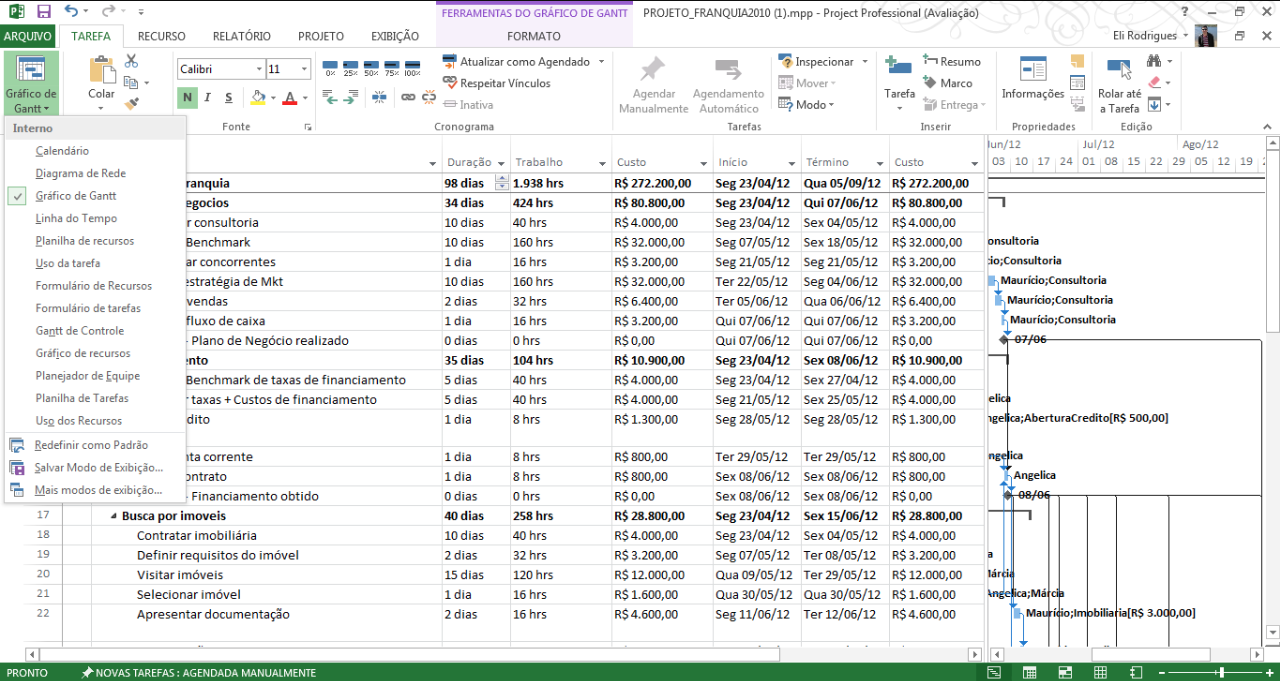Click the Informações task information icon

1032,79
